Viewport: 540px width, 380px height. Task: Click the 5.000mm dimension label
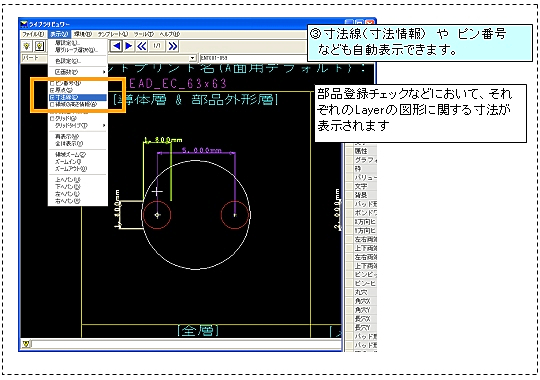[201, 150]
